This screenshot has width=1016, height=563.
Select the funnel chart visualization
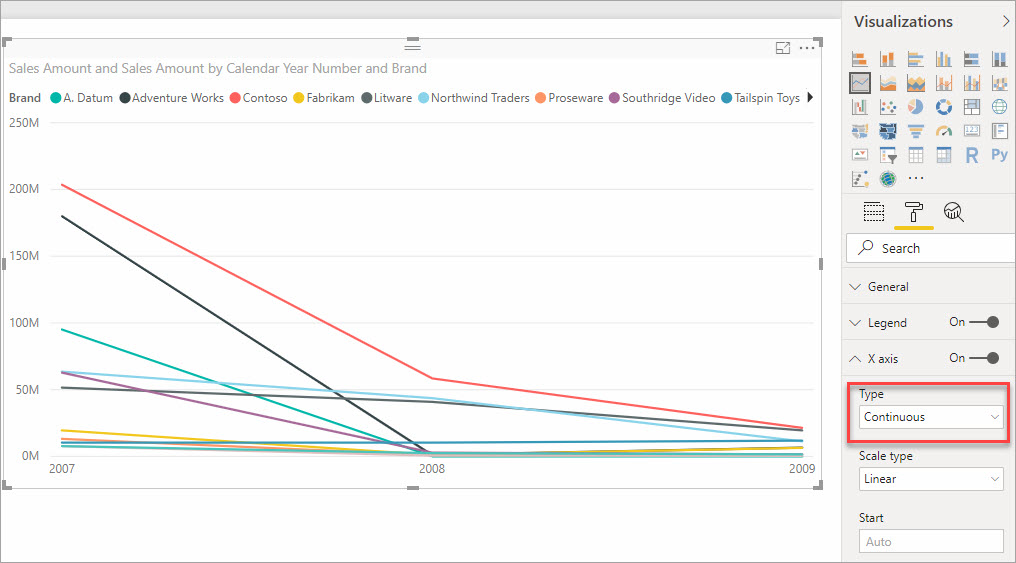(916, 131)
